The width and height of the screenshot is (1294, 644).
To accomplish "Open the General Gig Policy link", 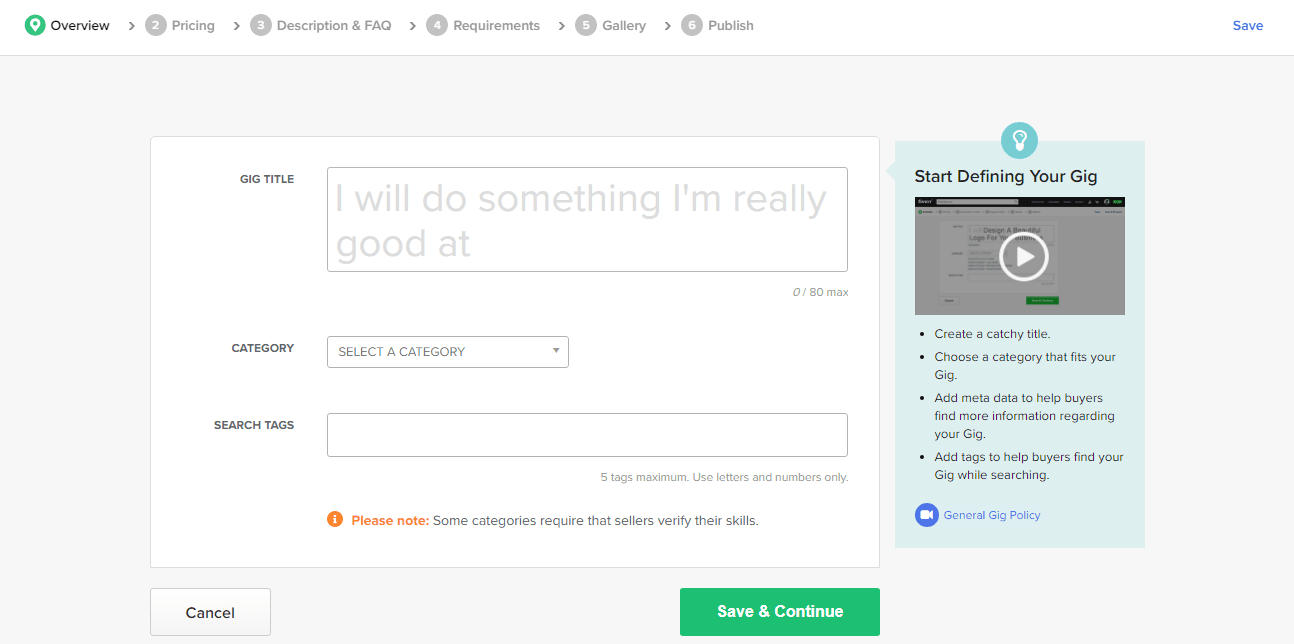I will point(992,515).
